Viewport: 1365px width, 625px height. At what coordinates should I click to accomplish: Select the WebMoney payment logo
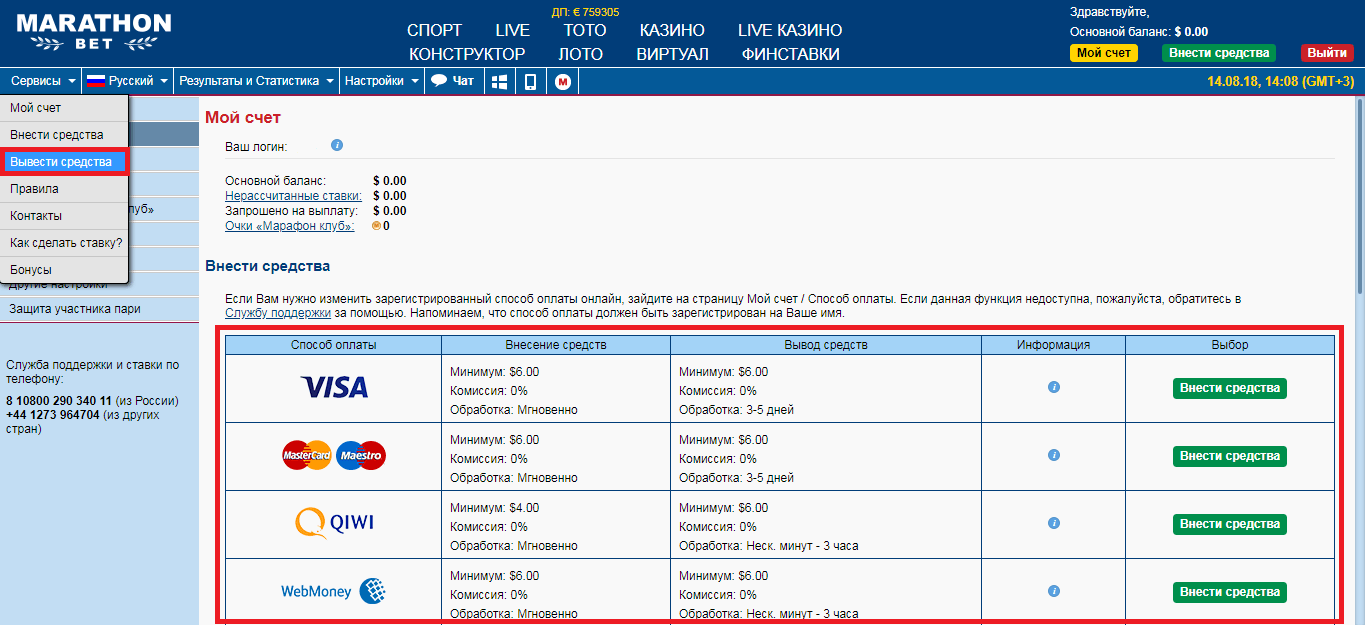[334, 591]
